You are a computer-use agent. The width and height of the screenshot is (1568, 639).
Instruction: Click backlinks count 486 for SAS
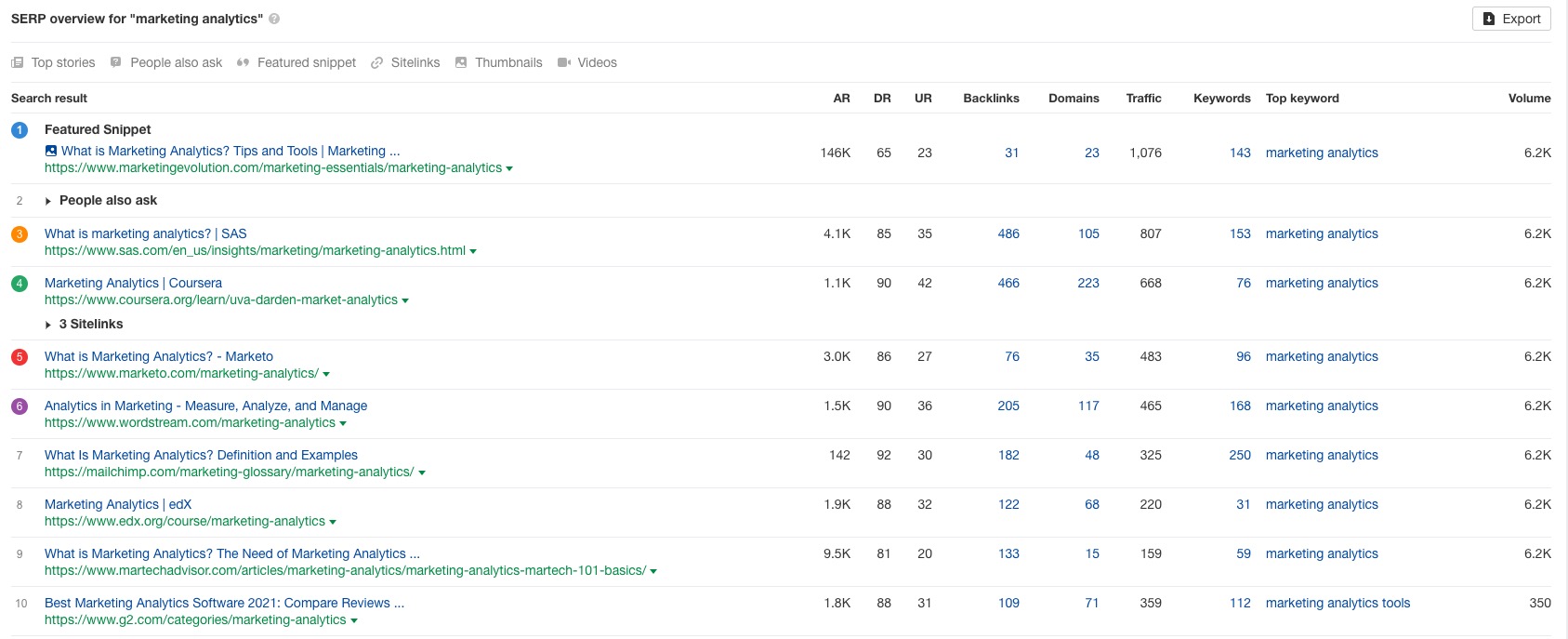point(1008,233)
